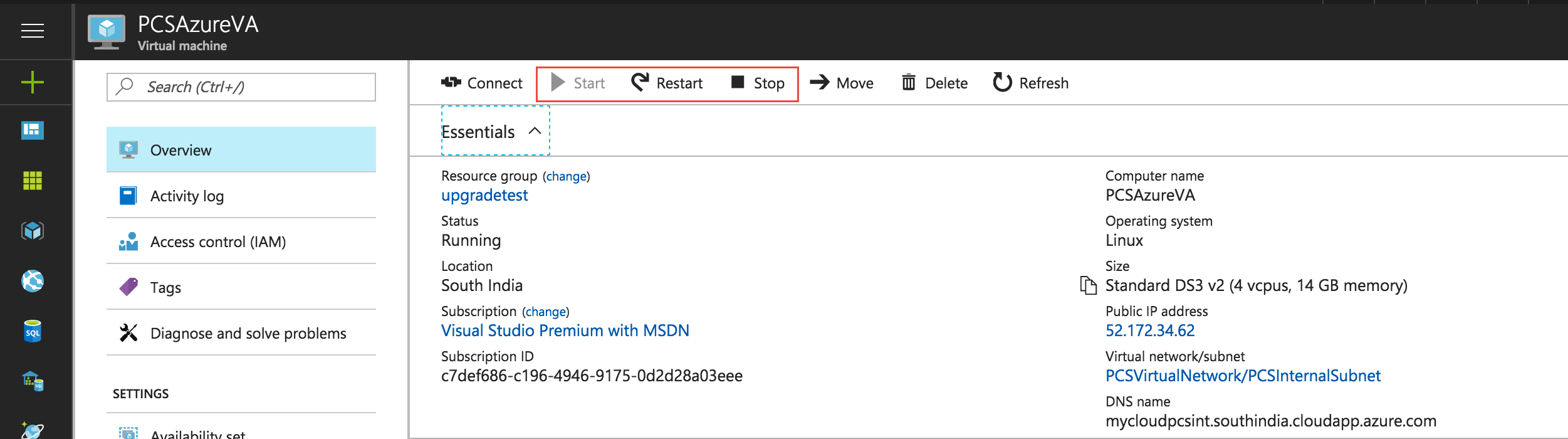Click the Restart VM button
1568x439 pixels.
point(667,83)
